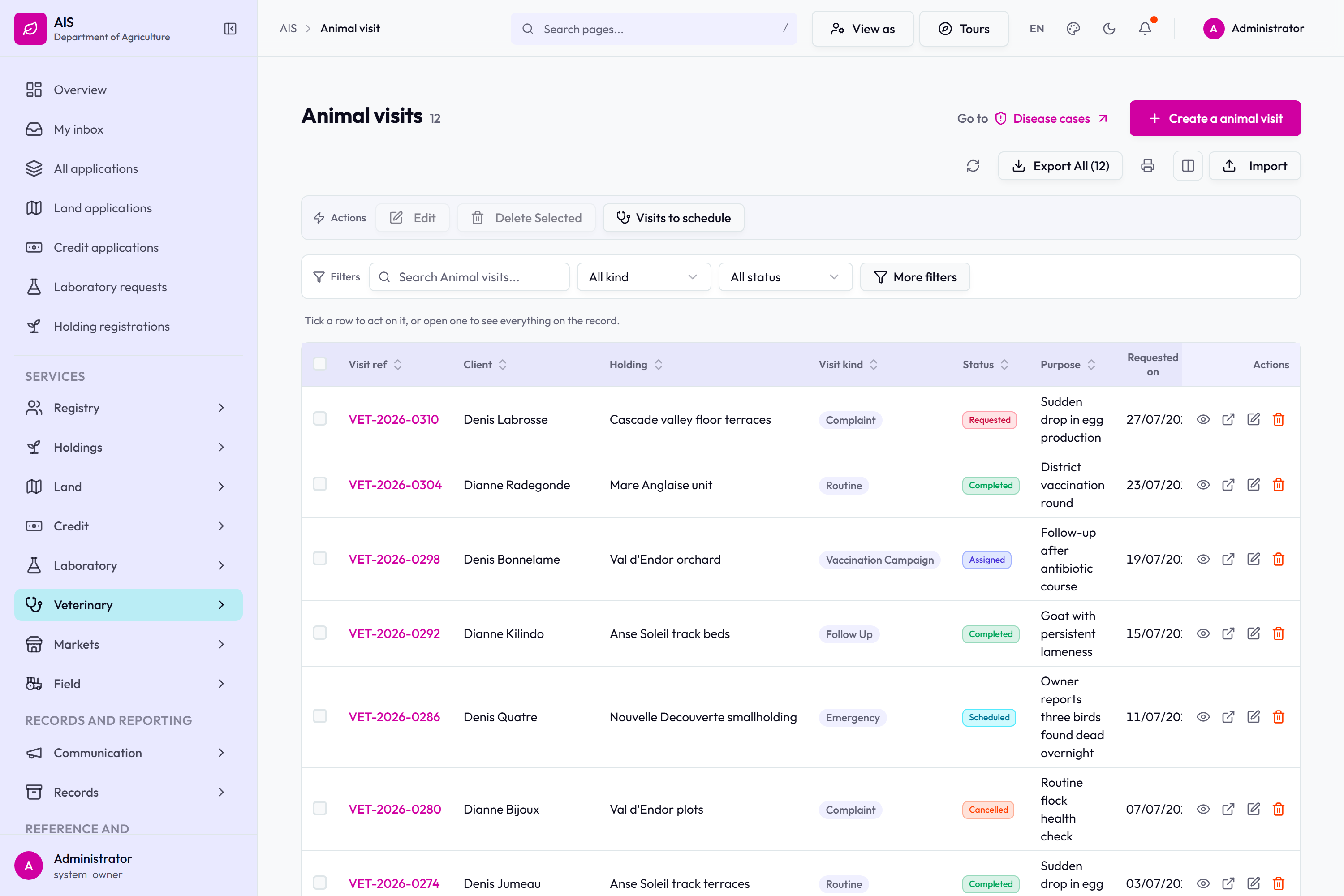Expand the Registry sidebar section

[x=128, y=408]
